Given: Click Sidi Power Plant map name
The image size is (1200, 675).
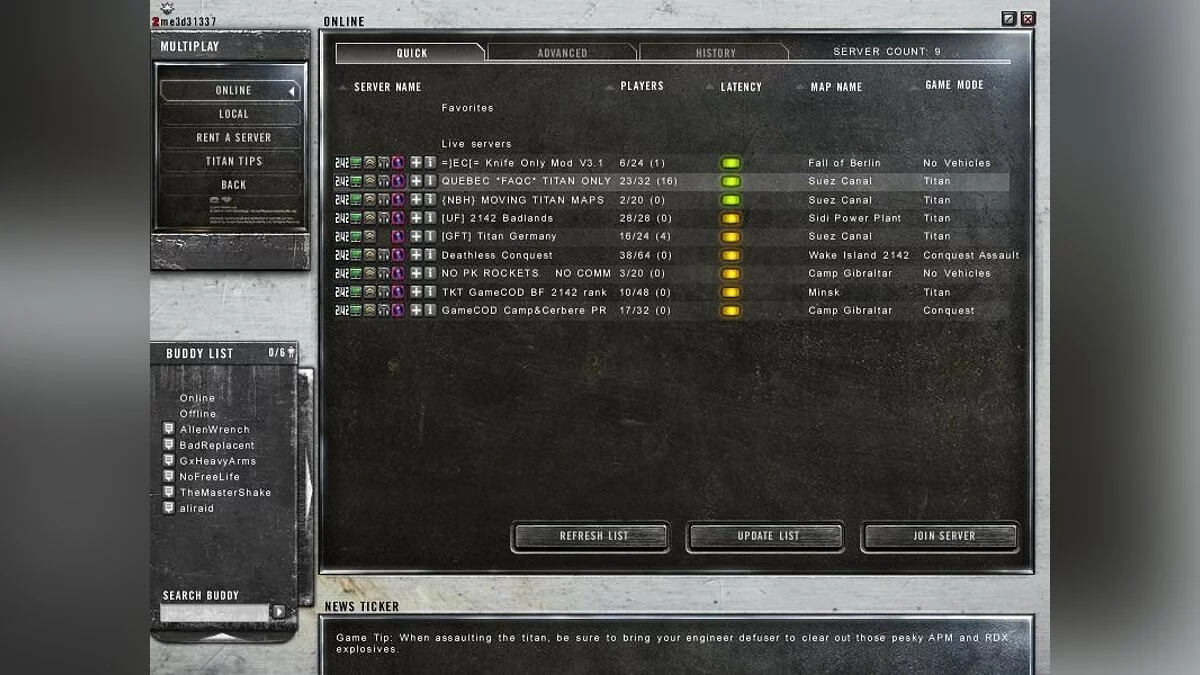Looking at the screenshot, I should (855, 218).
